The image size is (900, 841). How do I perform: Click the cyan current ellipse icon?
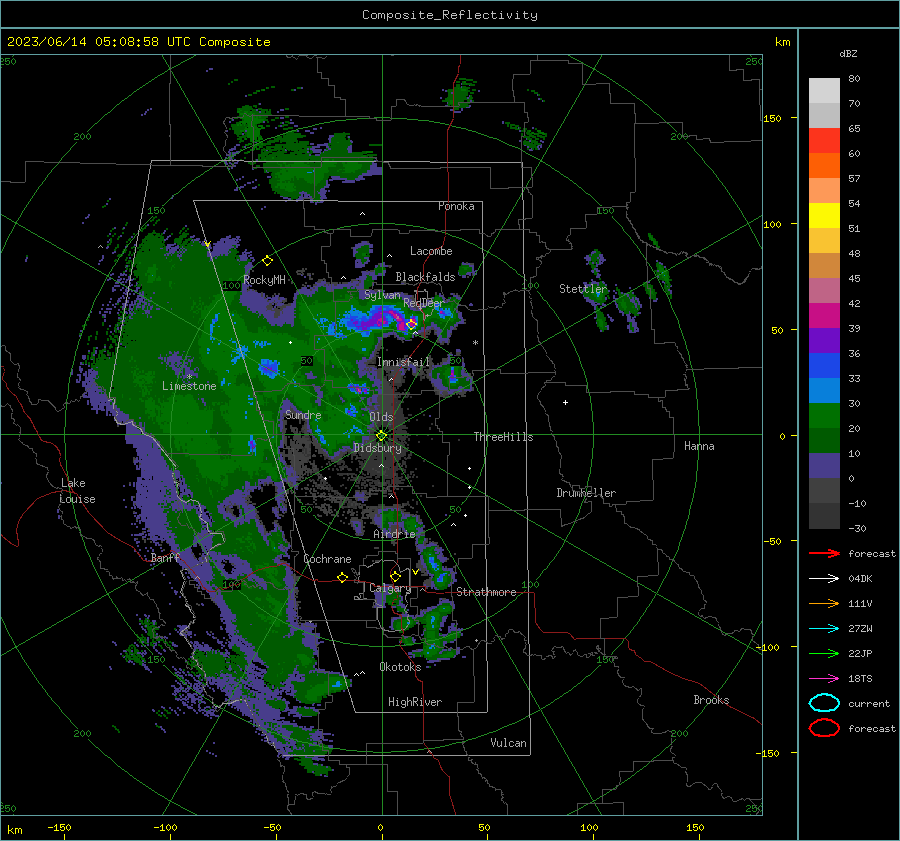pyautogui.click(x=824, y=703)
